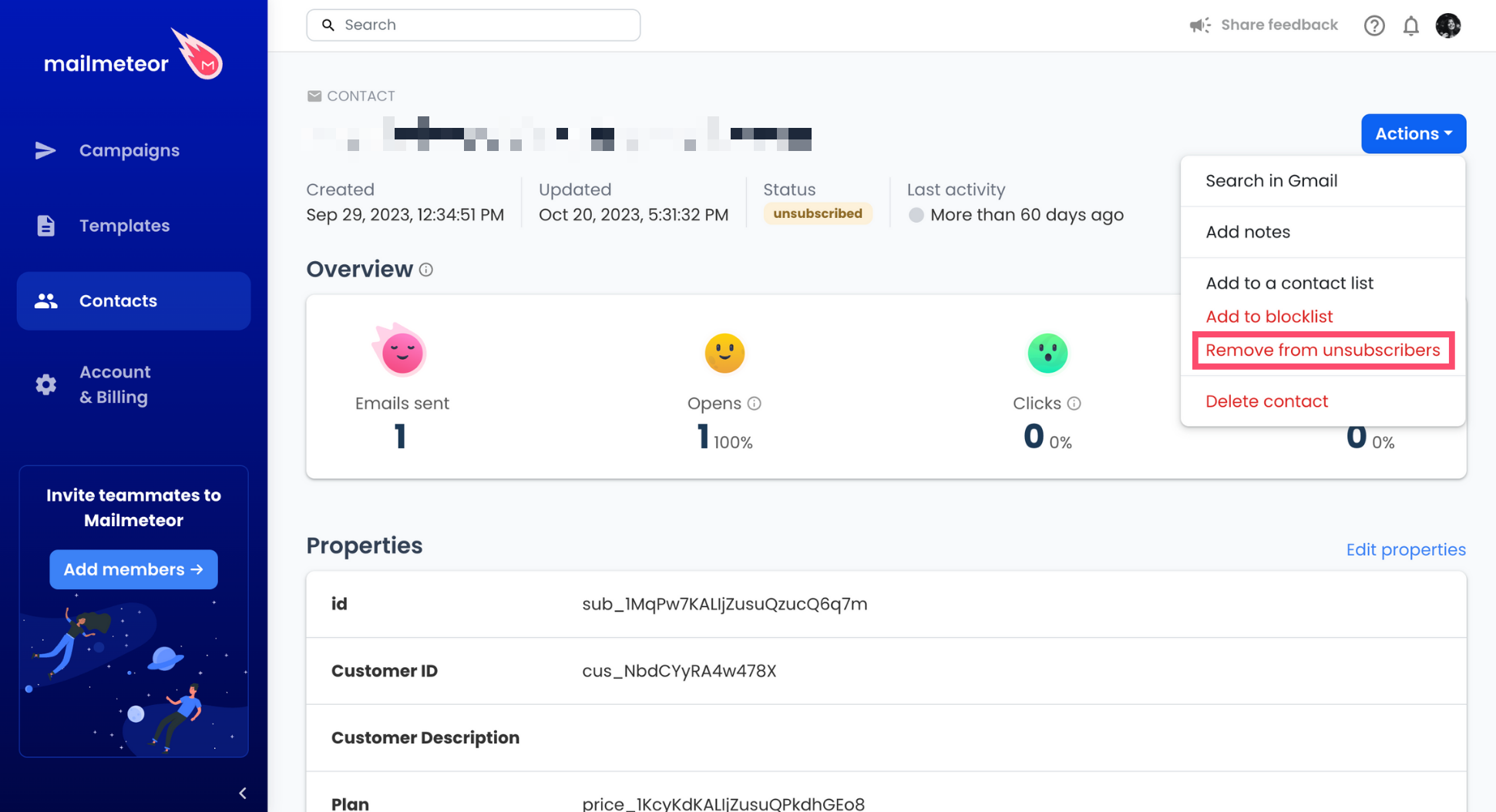
Task: Go to Templates in sidebar
Action: coord(133,226)
